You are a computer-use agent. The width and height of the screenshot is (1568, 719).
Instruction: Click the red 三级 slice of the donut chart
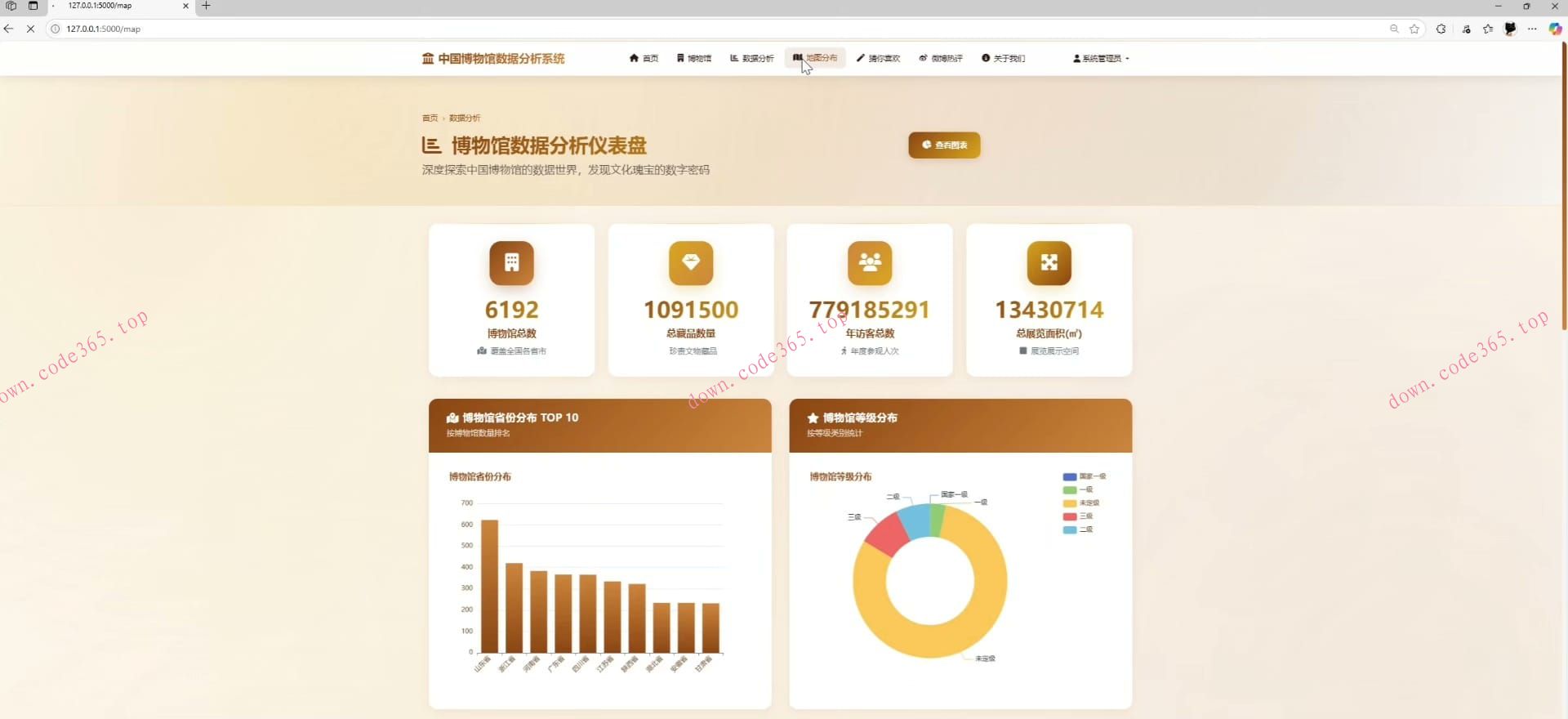coord(888,535)
